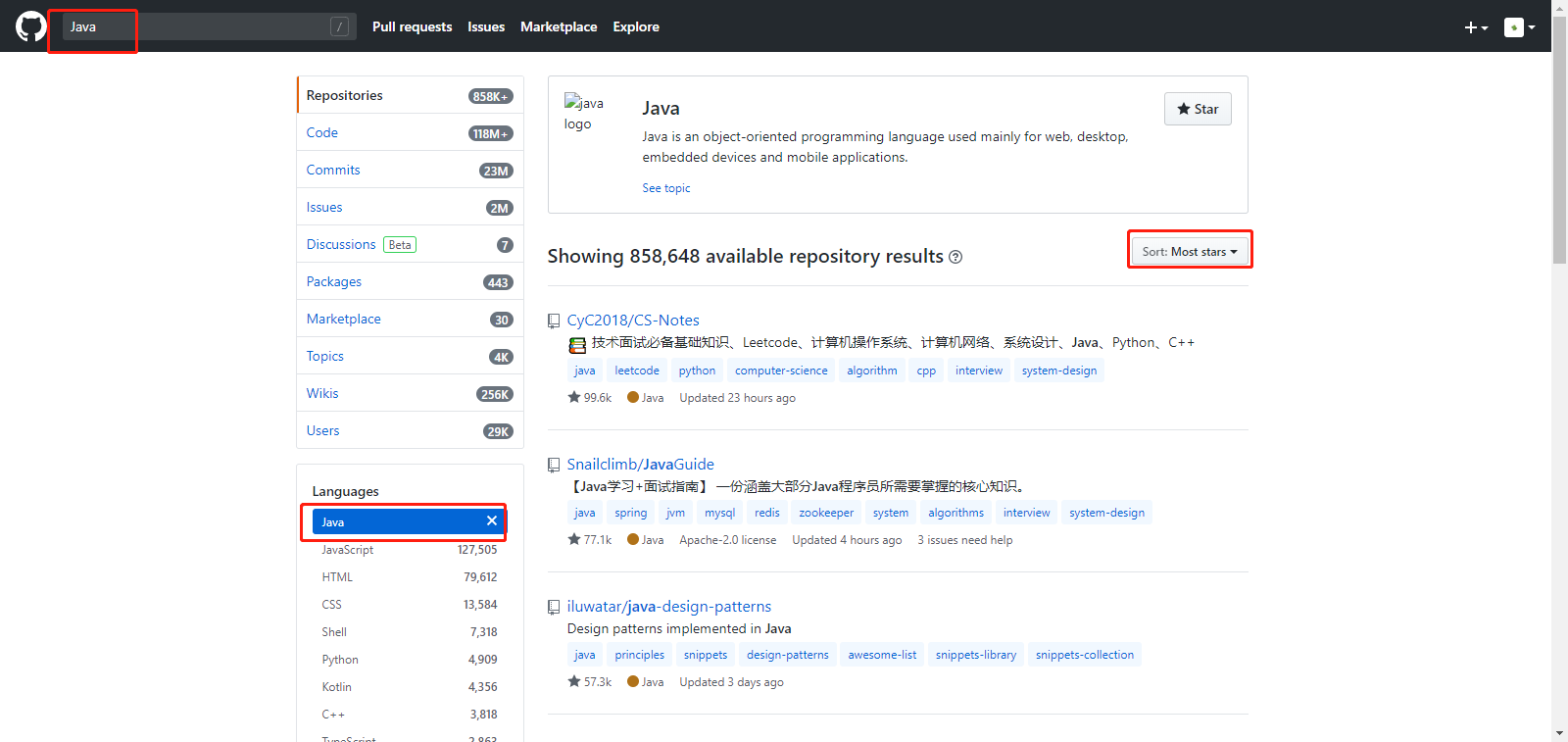Screen dimensions: 1568x742
Task: Click the 99.6k stars count
Action: tap(590, 398)
